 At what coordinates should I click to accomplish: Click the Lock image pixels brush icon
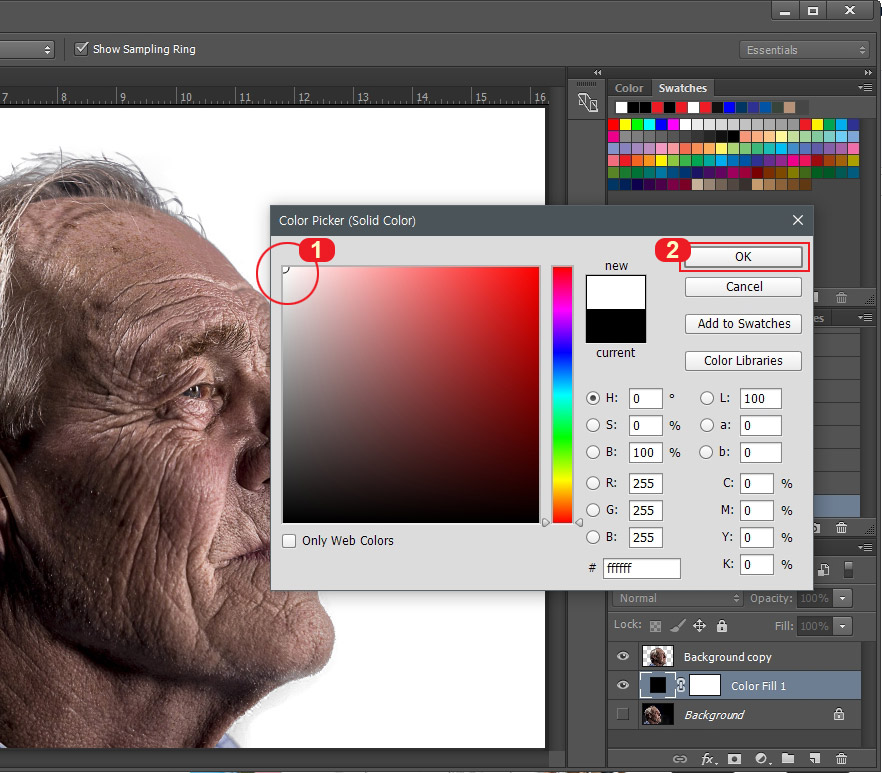click(x=678, y=626)
